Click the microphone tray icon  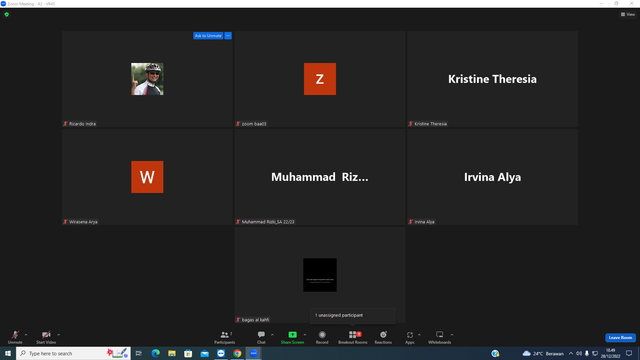[587, 353]
